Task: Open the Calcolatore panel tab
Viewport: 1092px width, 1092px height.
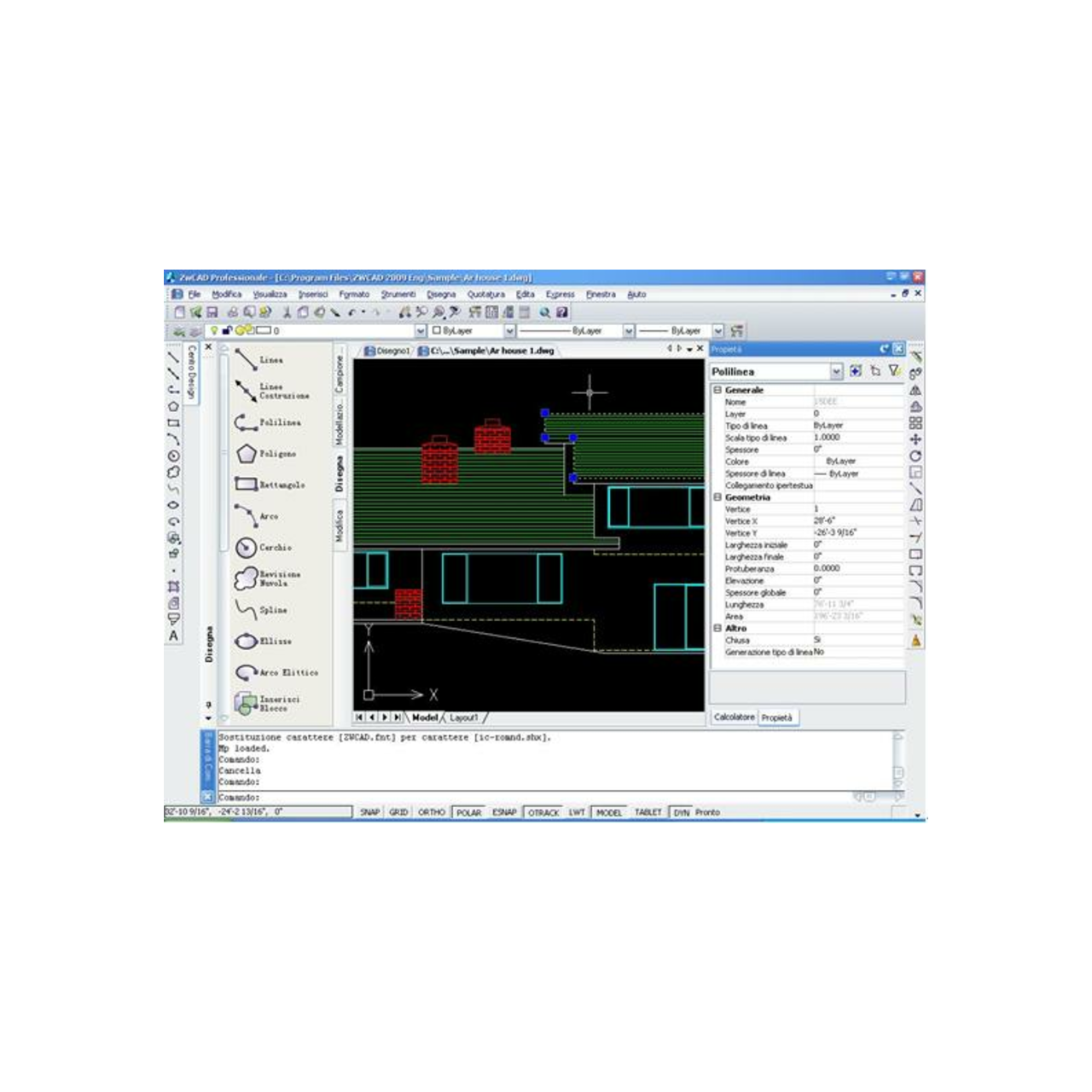Action: (734, 717)
